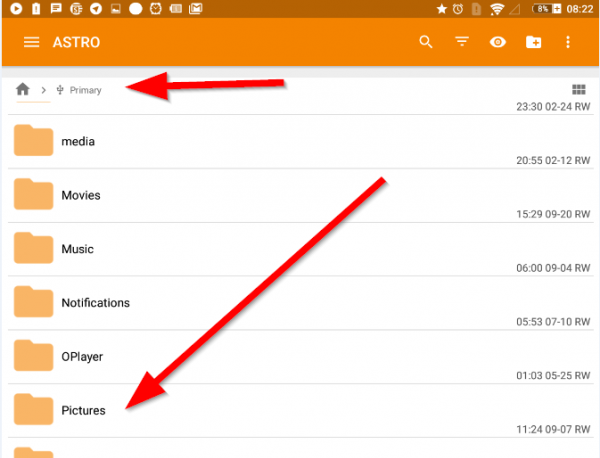Click the ASTRO app title
The height and width of the screenshot is (458, 600).
pos(76,42)
